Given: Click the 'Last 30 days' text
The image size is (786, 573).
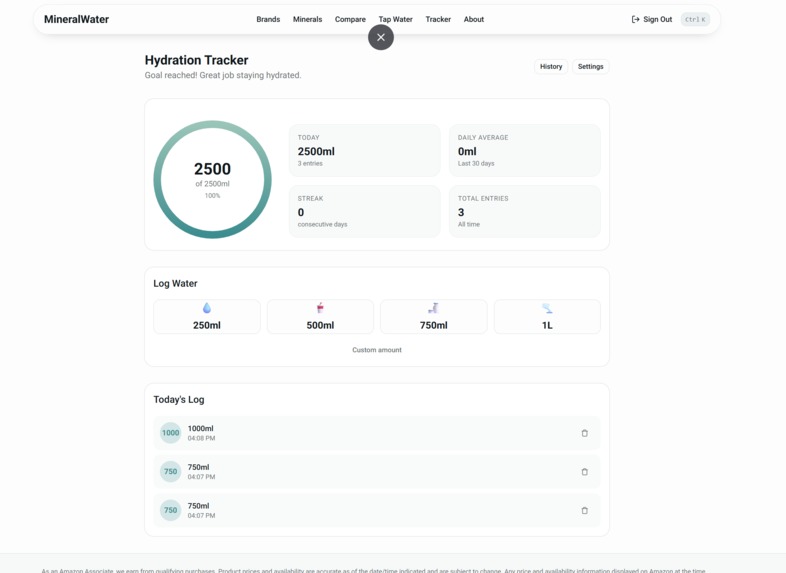Looking at the screenshot, I should coord(476,163).
